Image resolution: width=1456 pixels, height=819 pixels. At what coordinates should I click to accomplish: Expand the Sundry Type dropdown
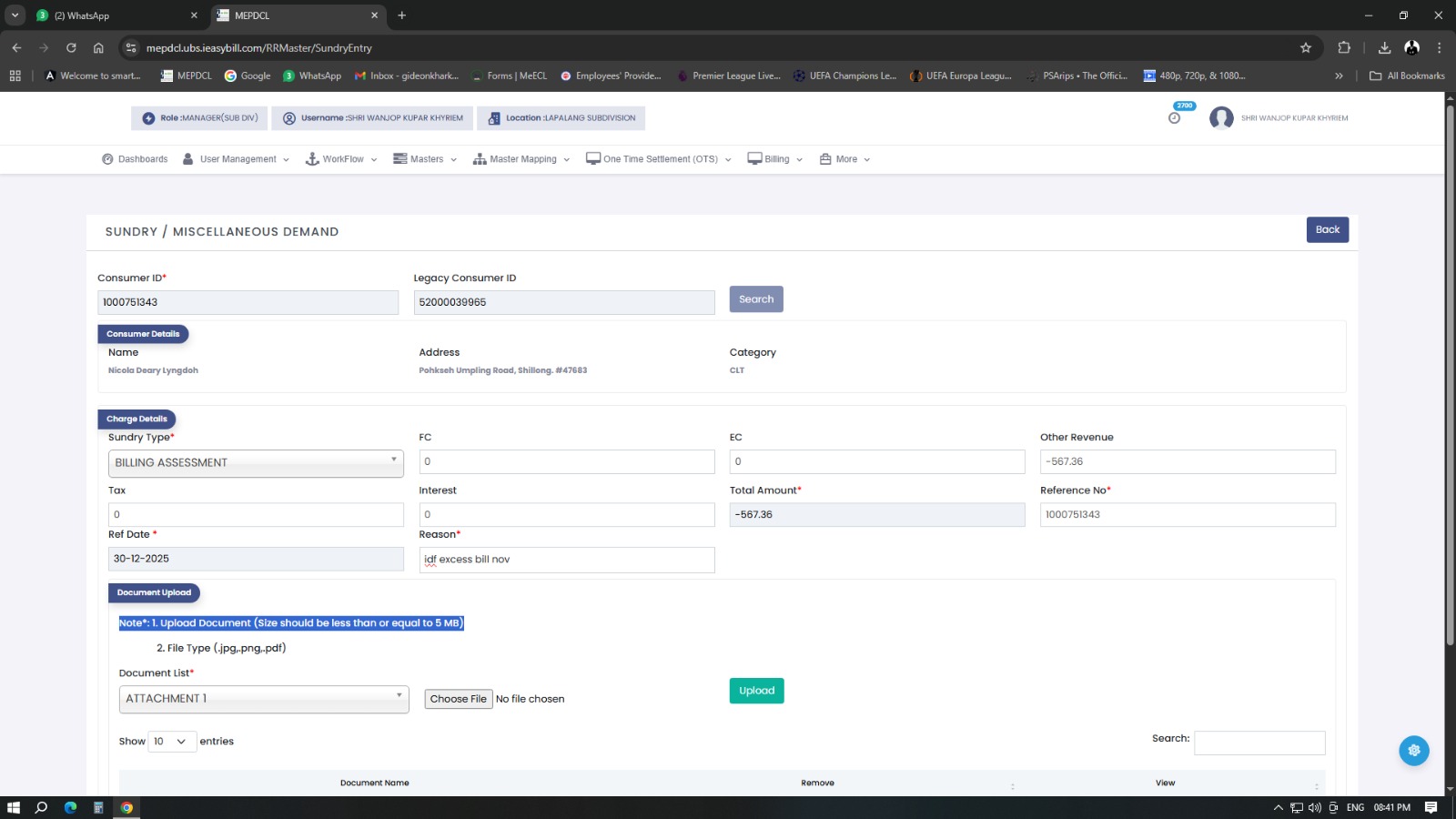coord(256,462)
